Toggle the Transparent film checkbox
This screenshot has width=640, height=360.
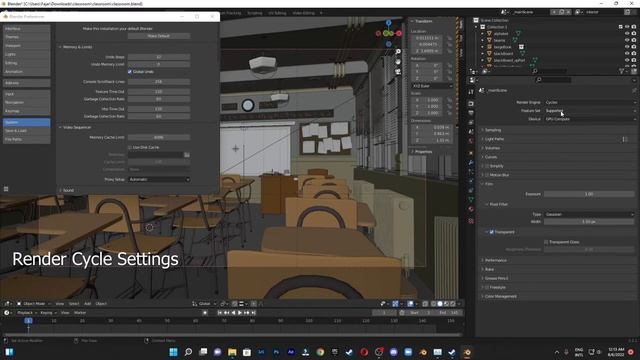click(491, 232)
